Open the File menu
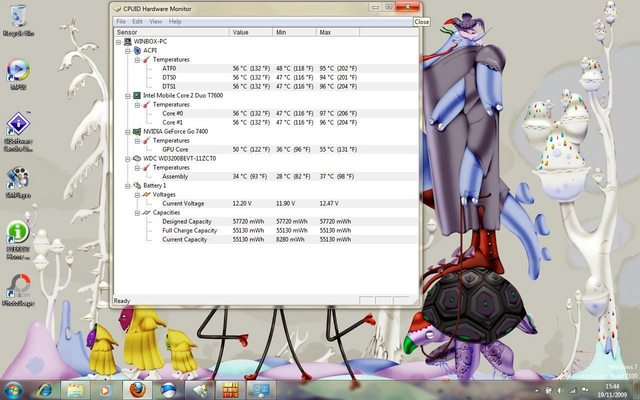This screenshot has width=640, height=400. (x=121, y=22)
